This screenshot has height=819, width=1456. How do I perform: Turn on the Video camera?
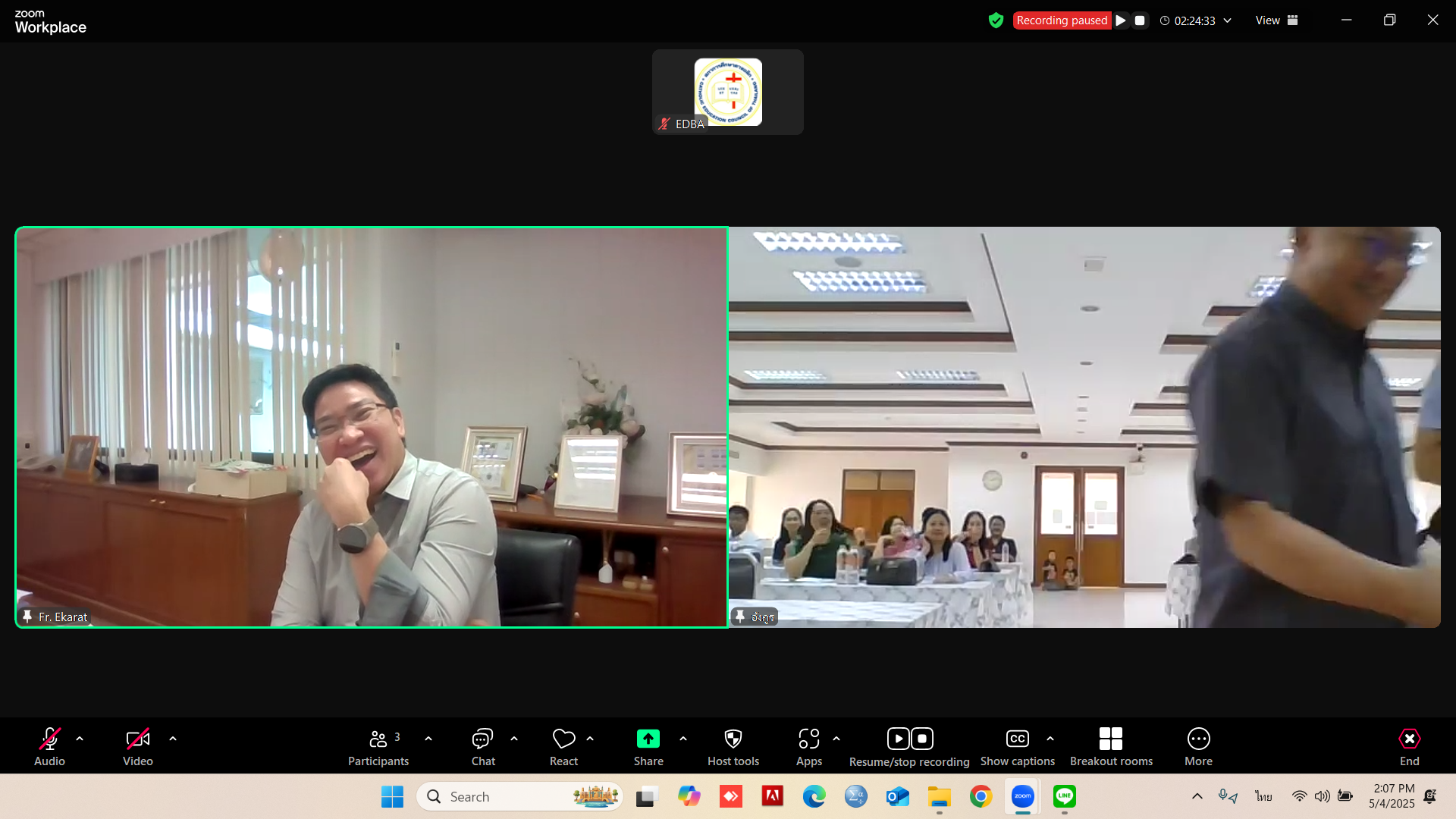pyautogui.click(x=137, y=739)
